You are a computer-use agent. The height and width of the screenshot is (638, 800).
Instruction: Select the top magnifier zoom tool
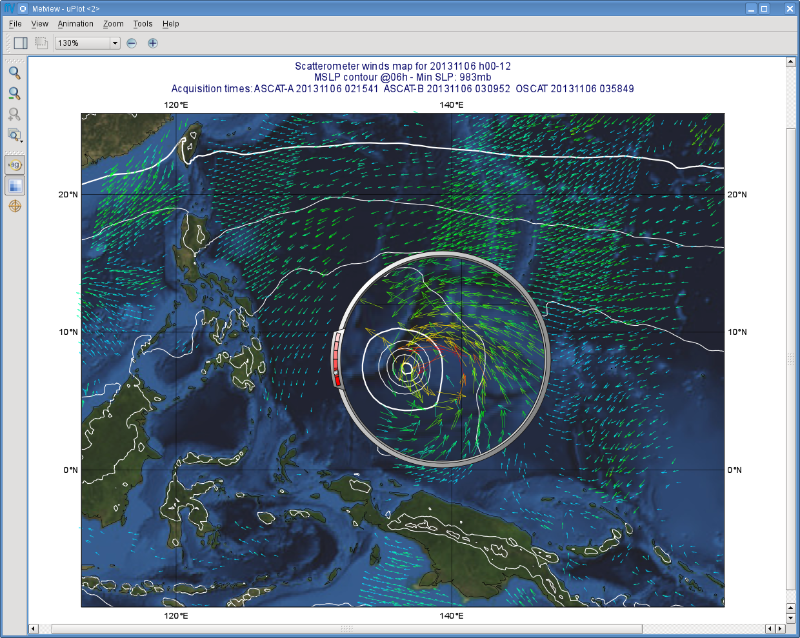click(x=15, y=72)
